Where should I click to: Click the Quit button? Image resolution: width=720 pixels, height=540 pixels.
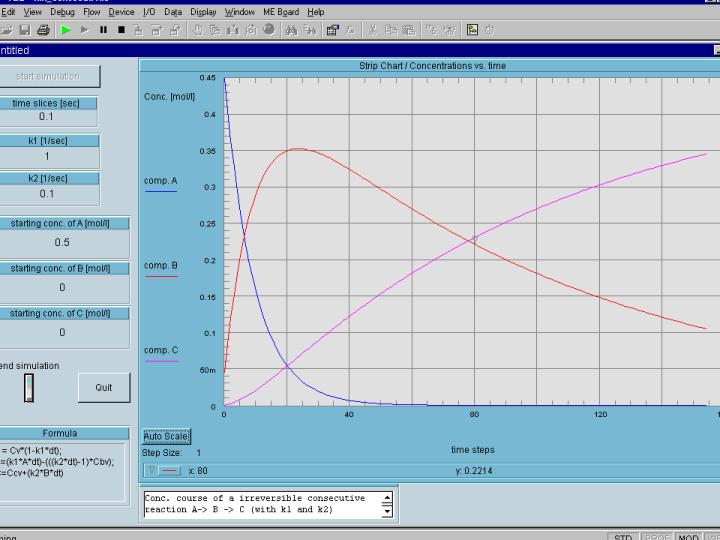click(x=103, y=387)
